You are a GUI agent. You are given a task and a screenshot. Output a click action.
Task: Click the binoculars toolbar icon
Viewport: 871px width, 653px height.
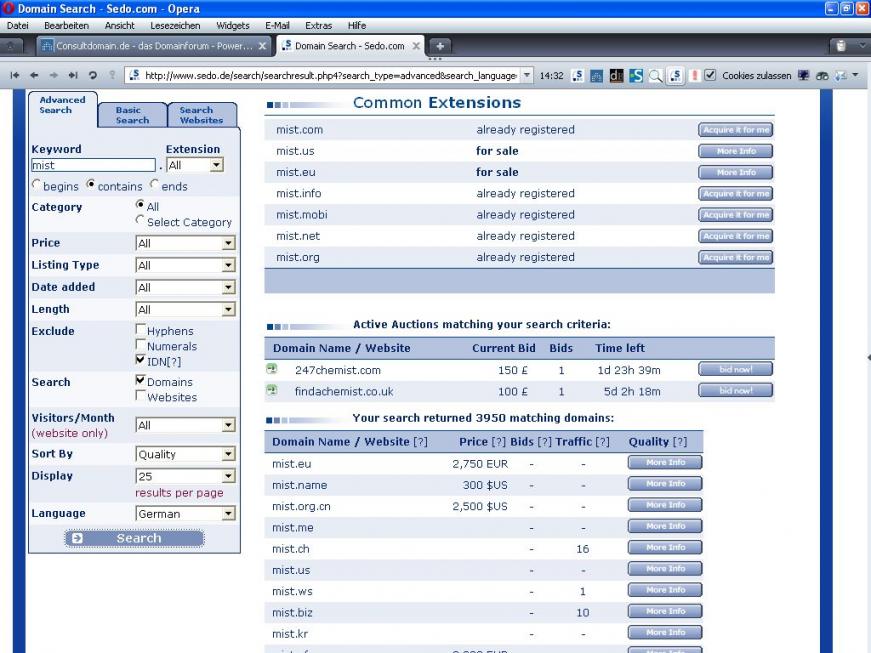point(822,76)
